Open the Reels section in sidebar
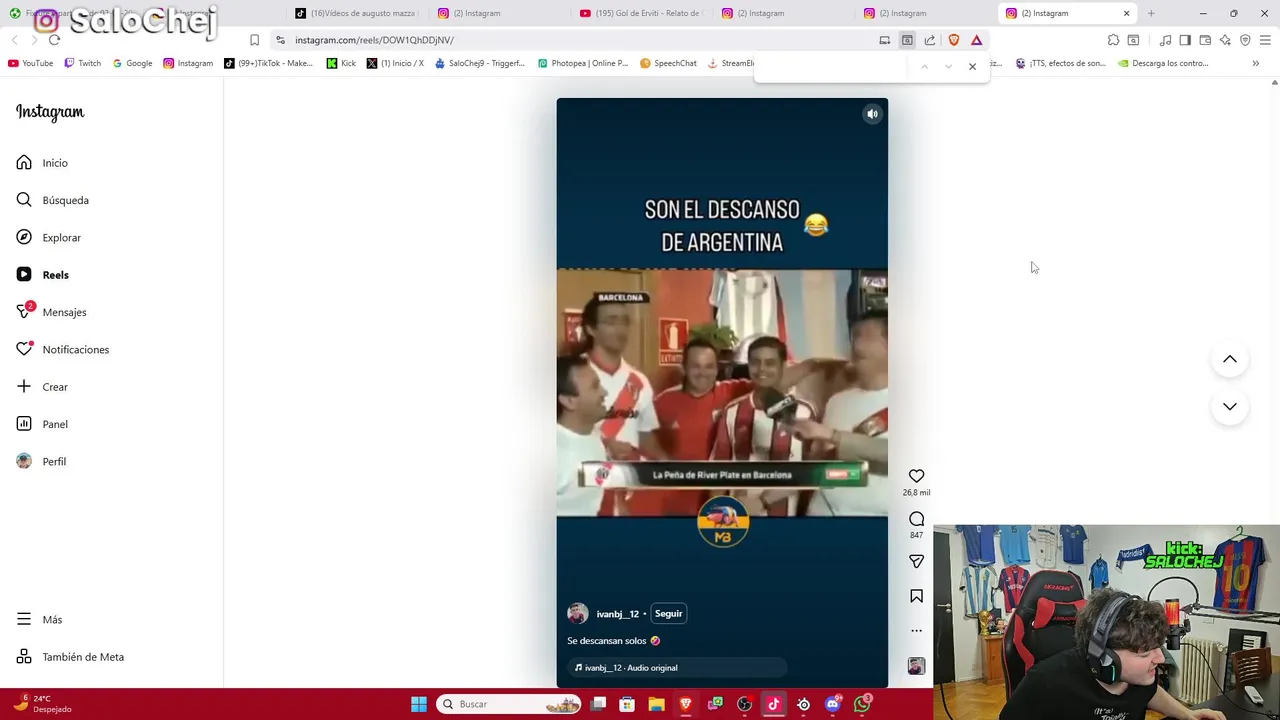 (x=42, y=275)
